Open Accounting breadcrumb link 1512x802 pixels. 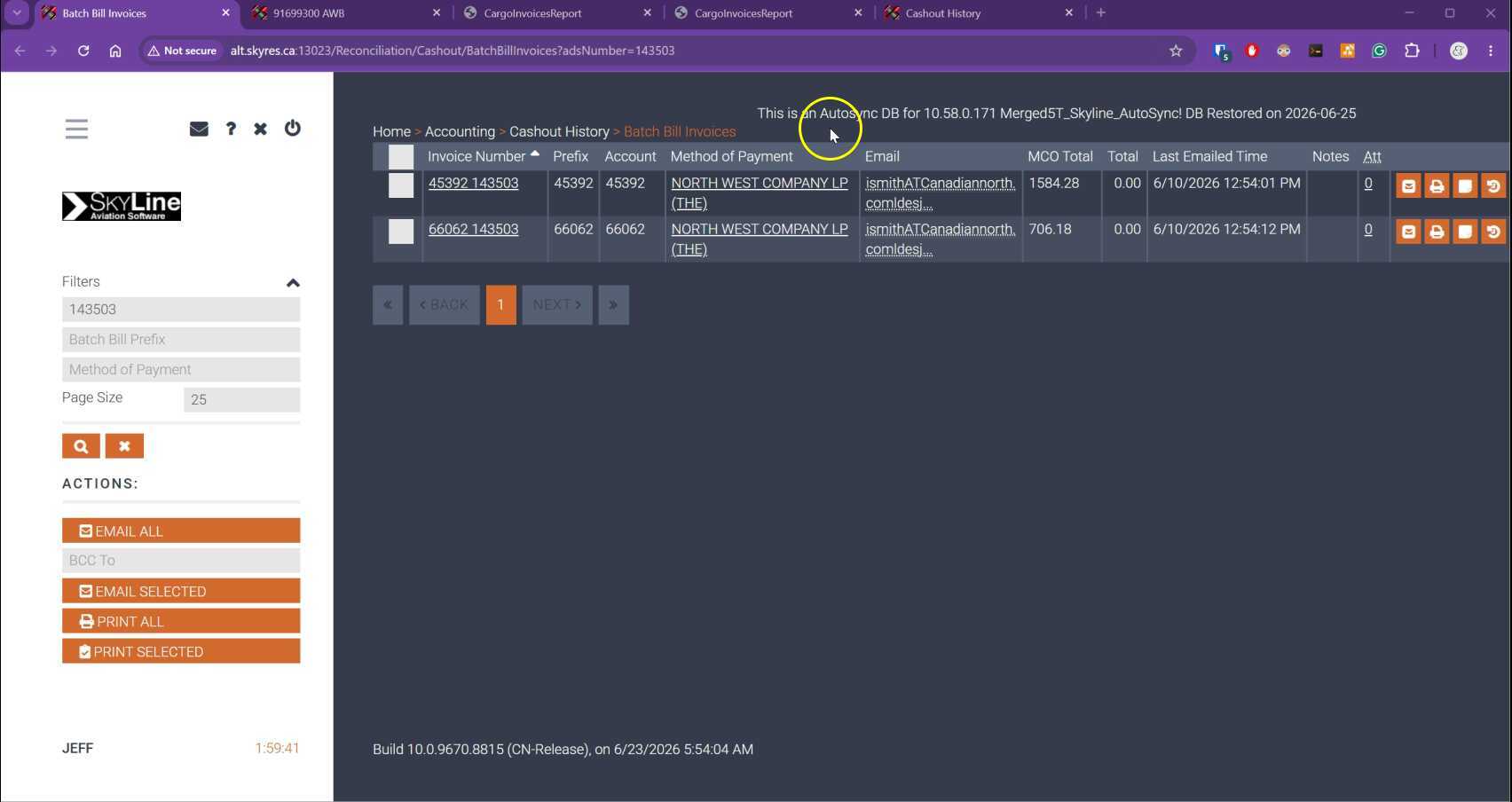[x=460, y=131]
